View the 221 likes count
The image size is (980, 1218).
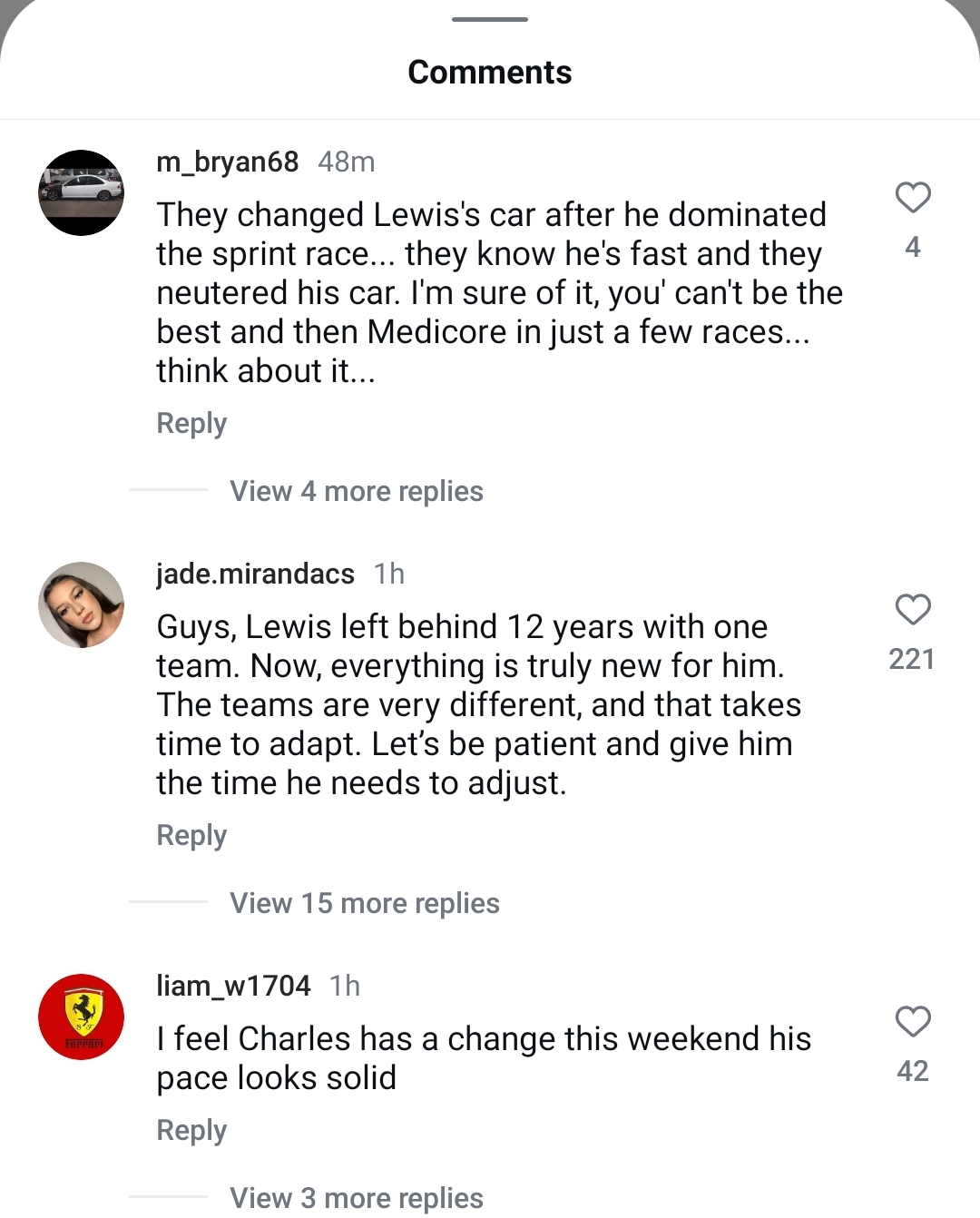pyautogui.click(x=912, y=659)
